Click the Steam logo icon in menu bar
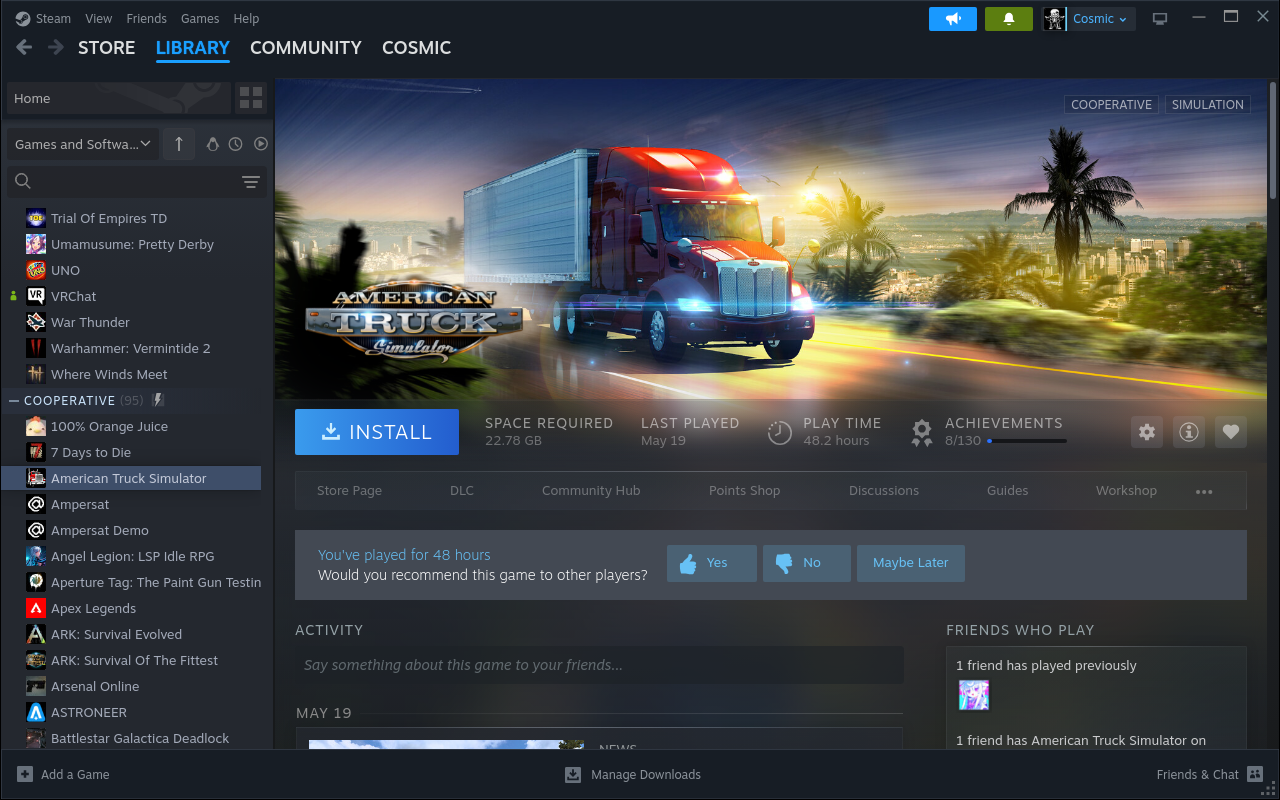Image resolution: width=1280 pixels, height=800 pixels. tap(23, 18)
